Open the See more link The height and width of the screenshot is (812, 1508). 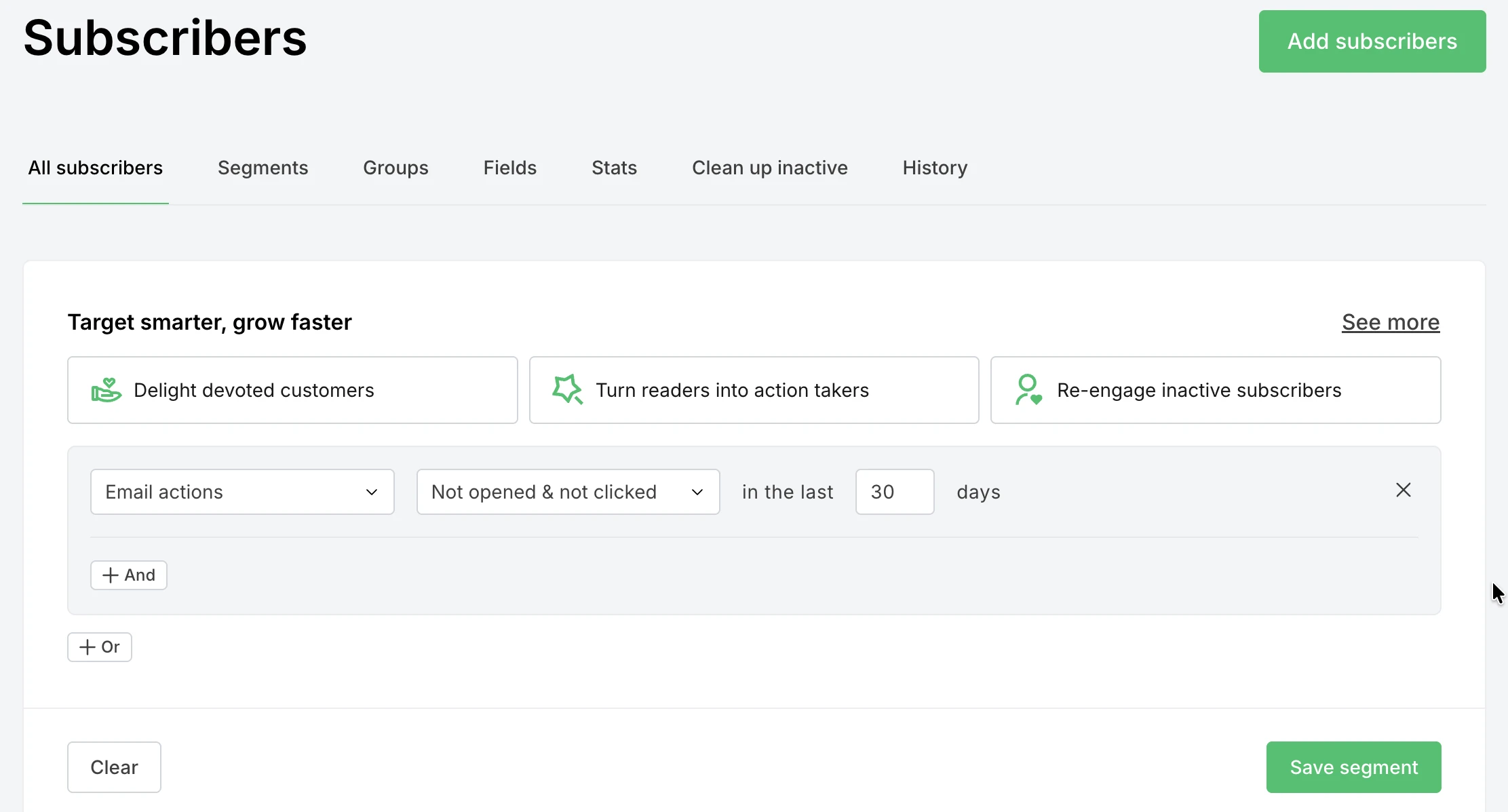tap(1390, 322)
